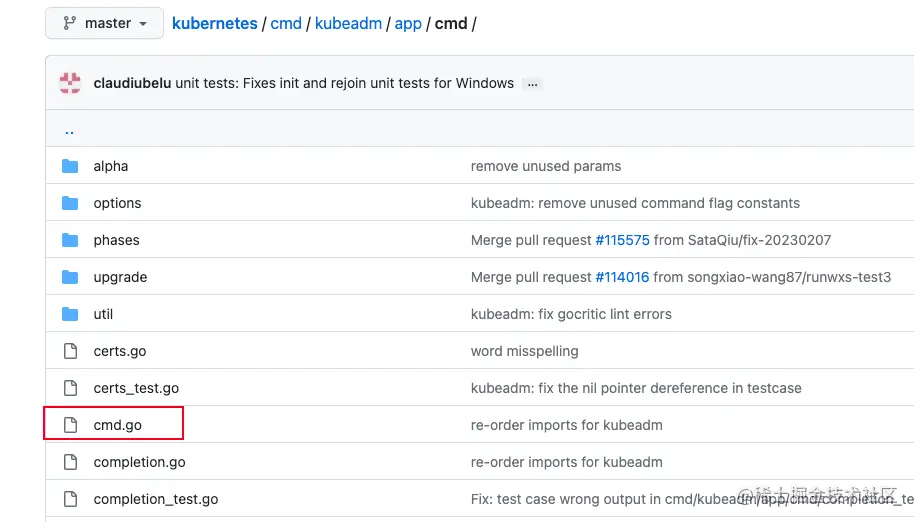914x522 pixels.
Task: Click the certs.go file icon
Action: 70,351
